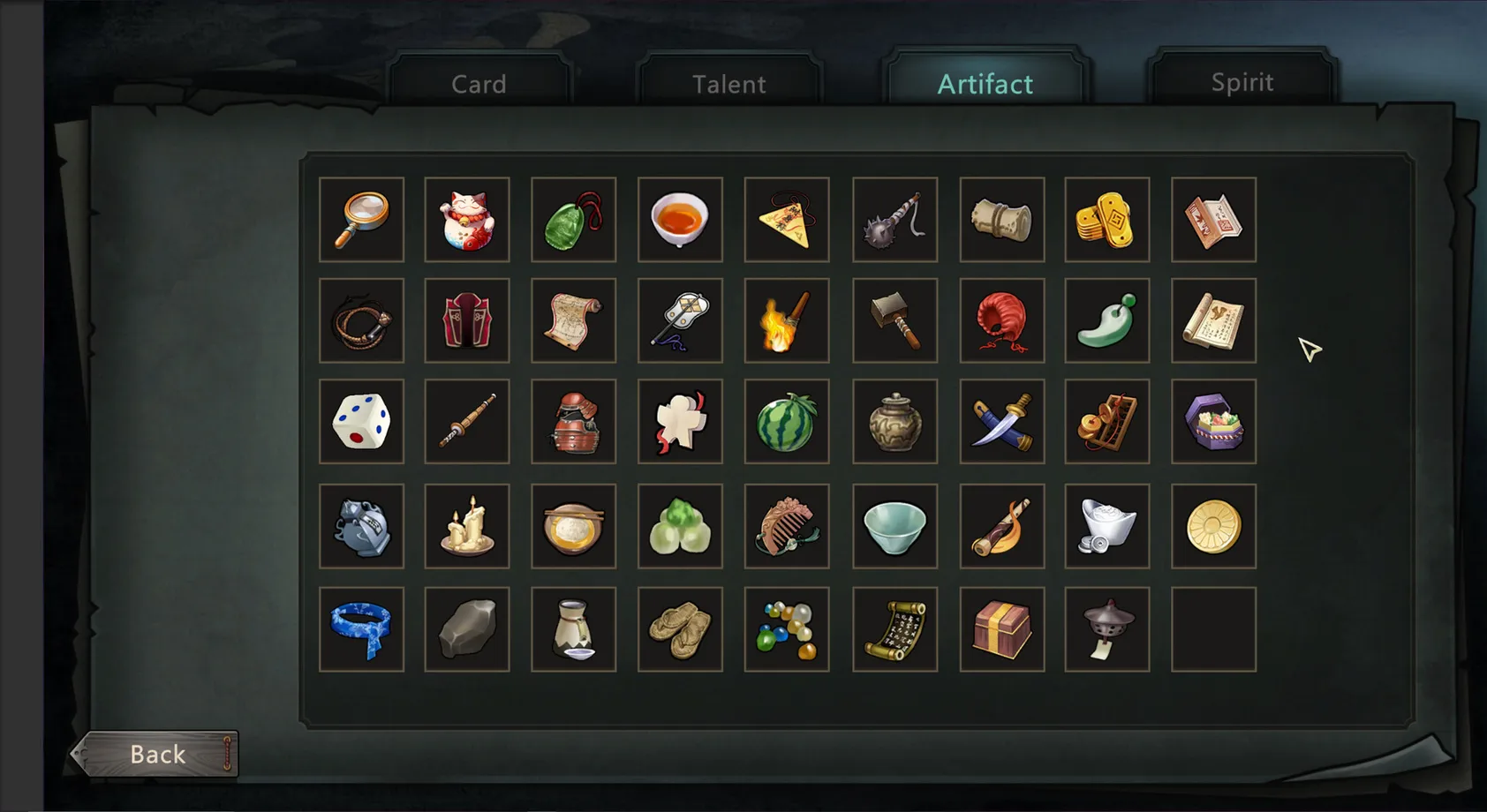Screen dimensions: 1487x812
Task: Select the white dice artifact
Action: [361, 422]
